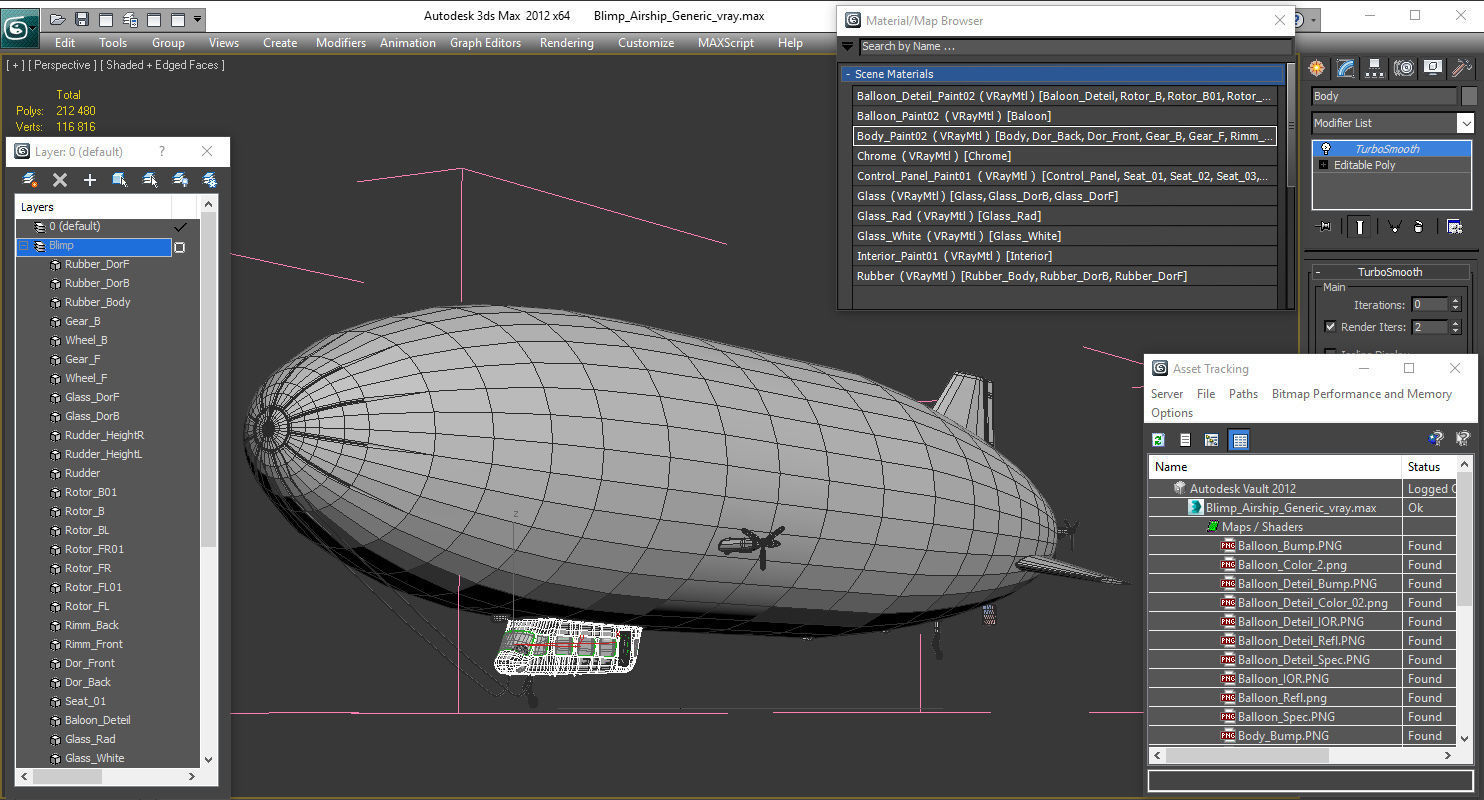This screenshot has width=1484, height=800.
Task: Click the viewport [+] general menu label
Action: pos(15,65)
